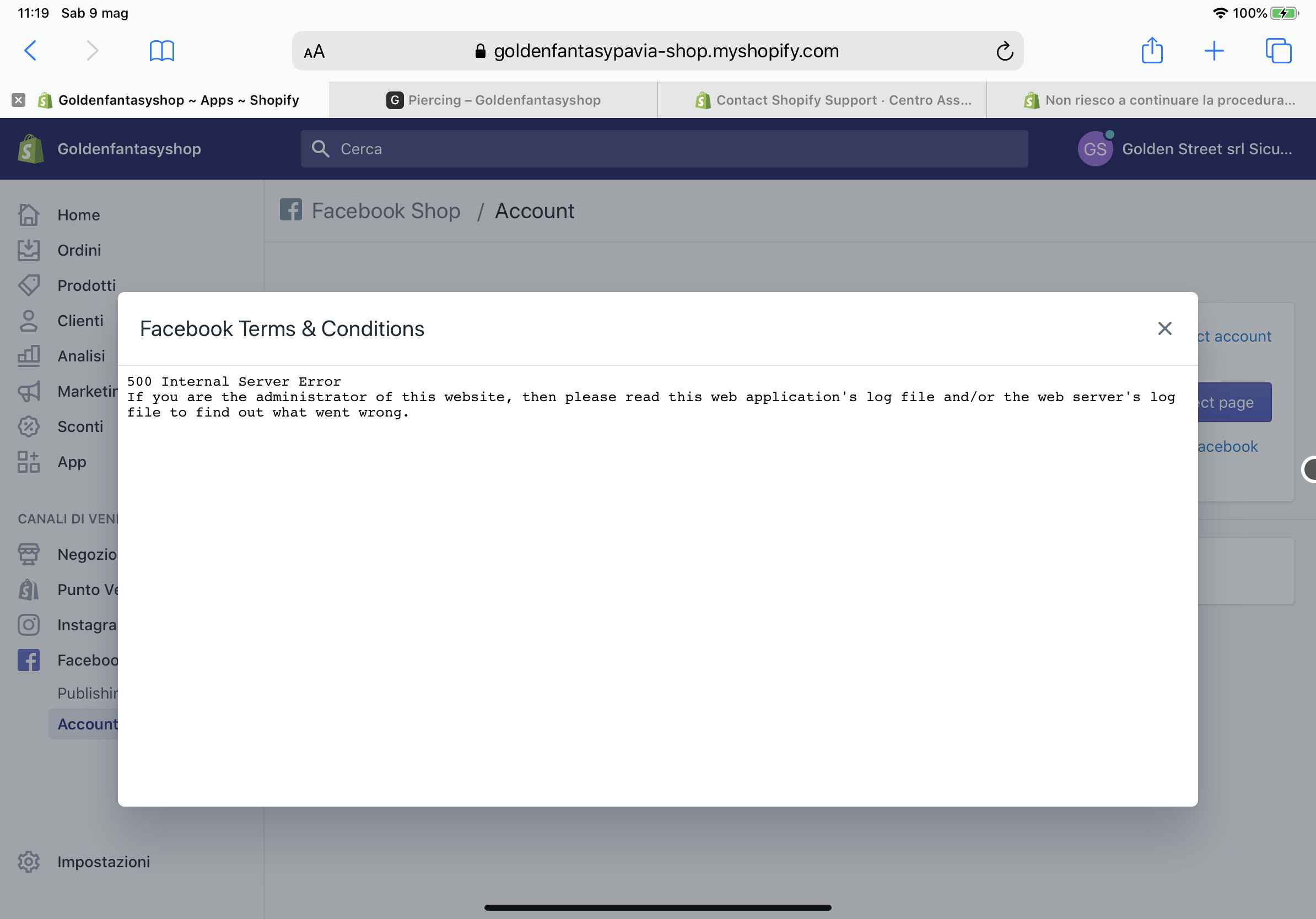Switch to Piercing – Goldenfantasyshop tab

pos(494,100)
